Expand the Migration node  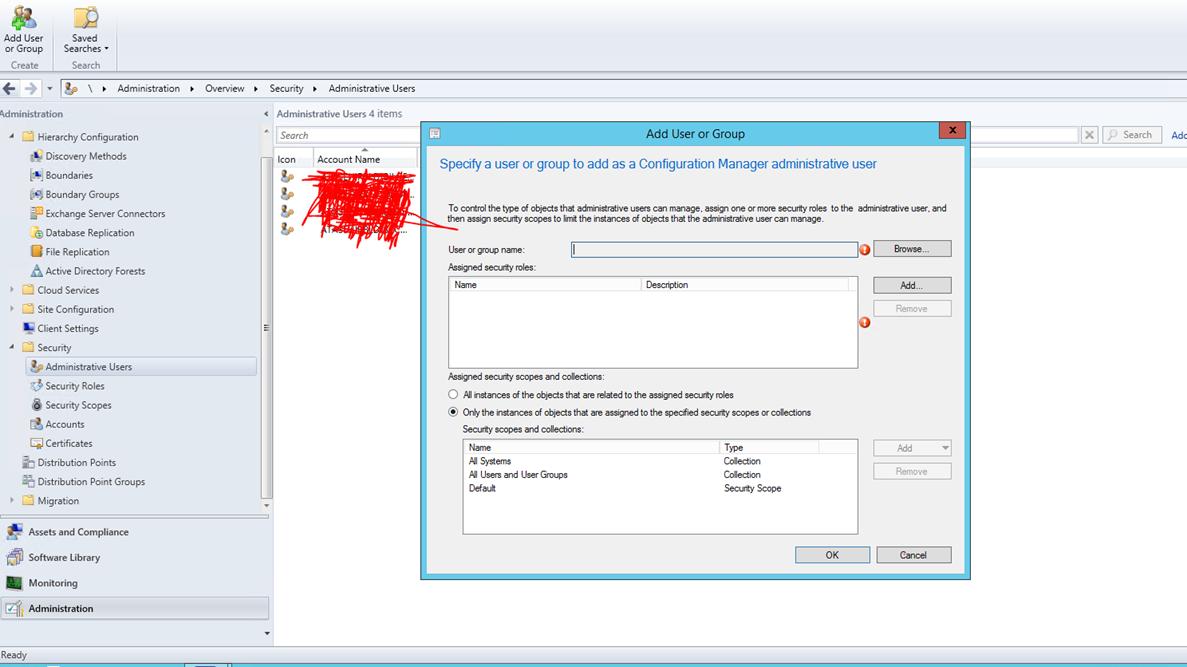(x=11, y=500)
